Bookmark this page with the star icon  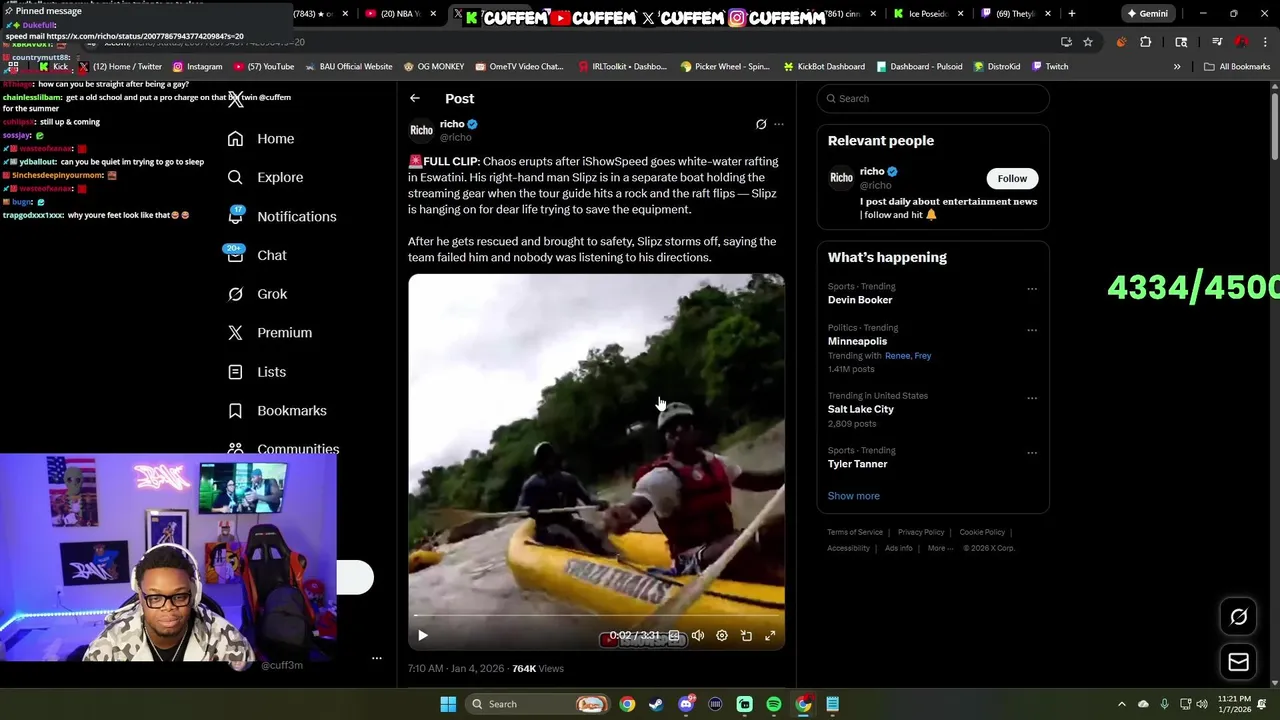[1088, 42]
